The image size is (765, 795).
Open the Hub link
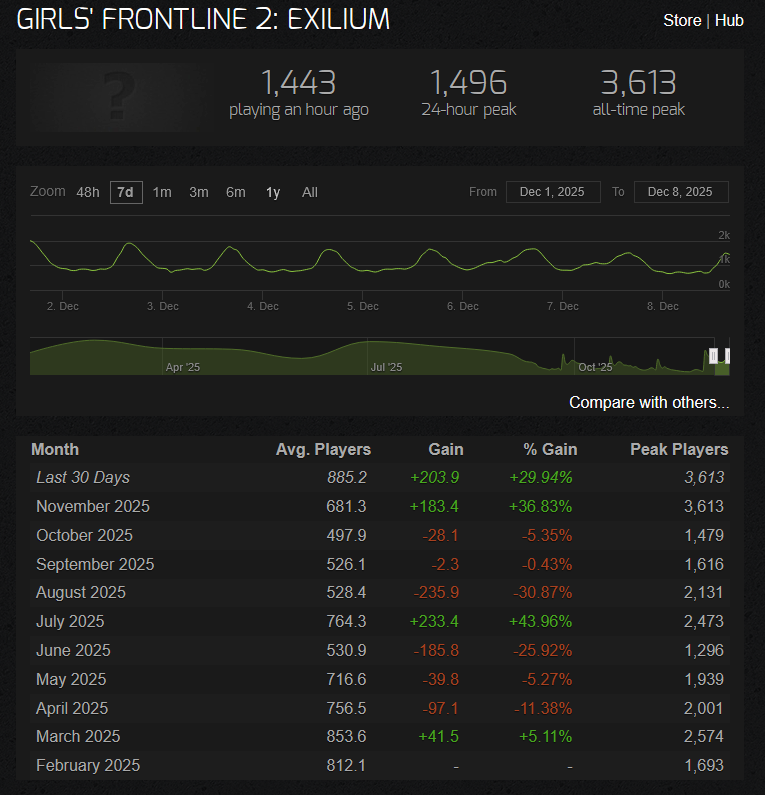pos(728,20)
